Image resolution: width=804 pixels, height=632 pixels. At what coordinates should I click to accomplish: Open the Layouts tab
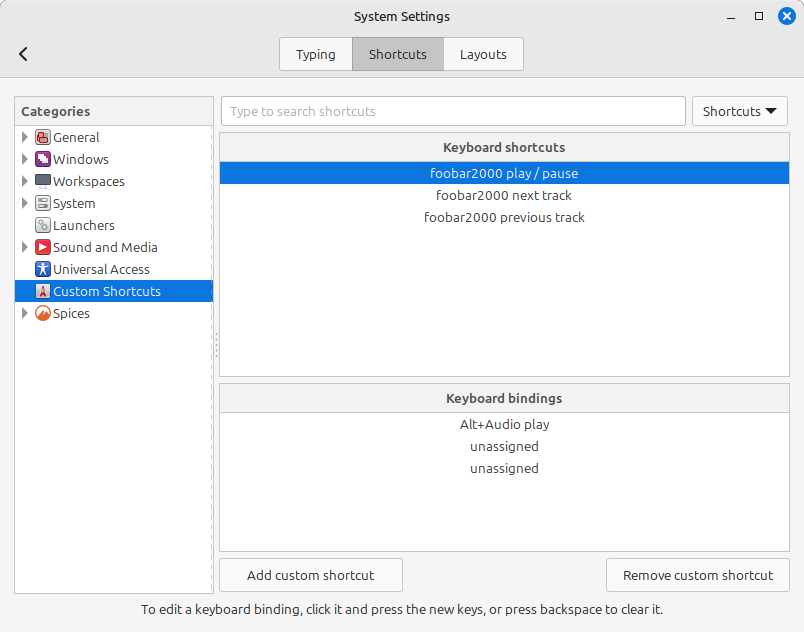point(483,54)
